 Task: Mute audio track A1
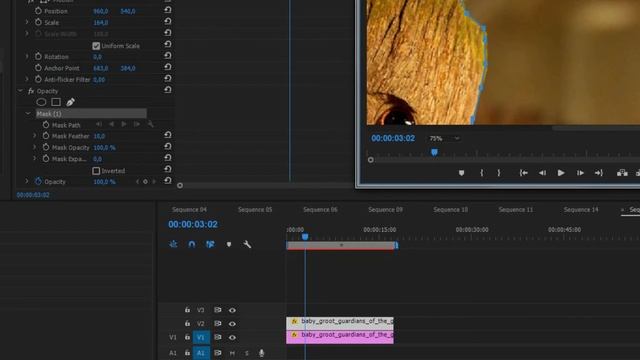(x=232, y=353)
